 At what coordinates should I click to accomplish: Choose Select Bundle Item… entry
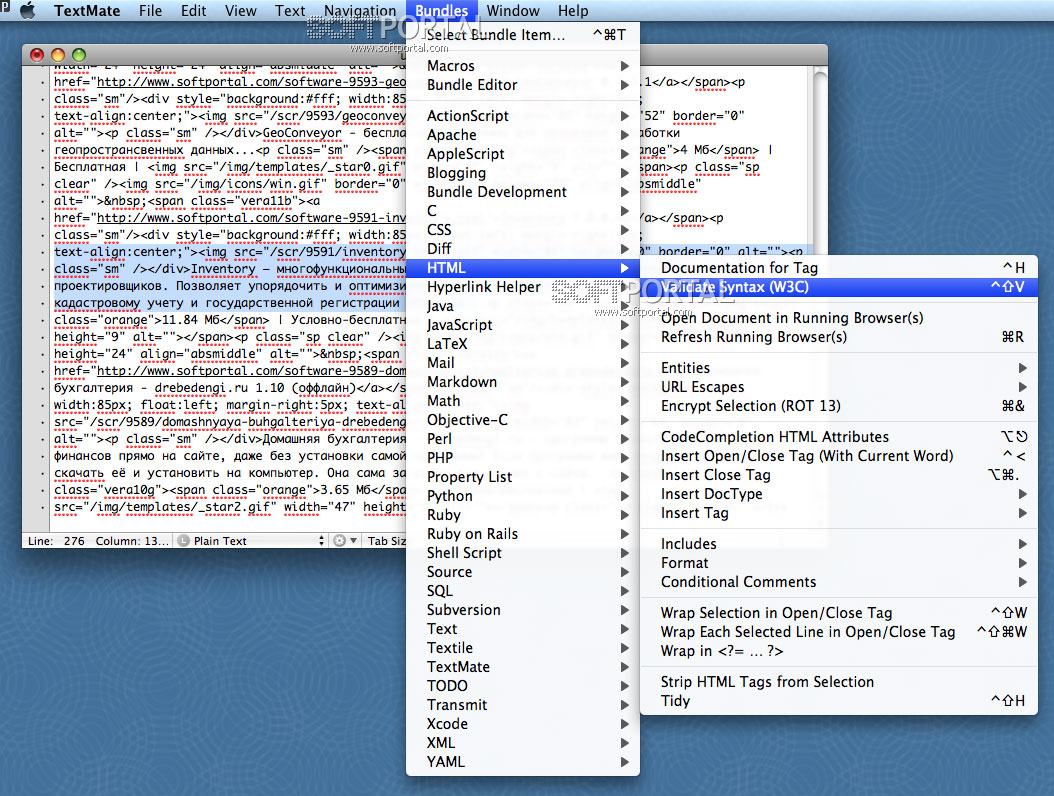click(523, 35)
